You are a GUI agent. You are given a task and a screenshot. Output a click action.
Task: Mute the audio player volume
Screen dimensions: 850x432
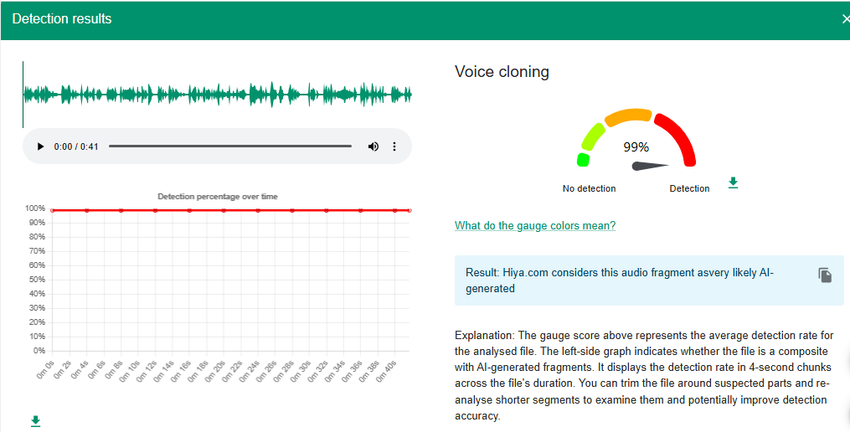373,146
